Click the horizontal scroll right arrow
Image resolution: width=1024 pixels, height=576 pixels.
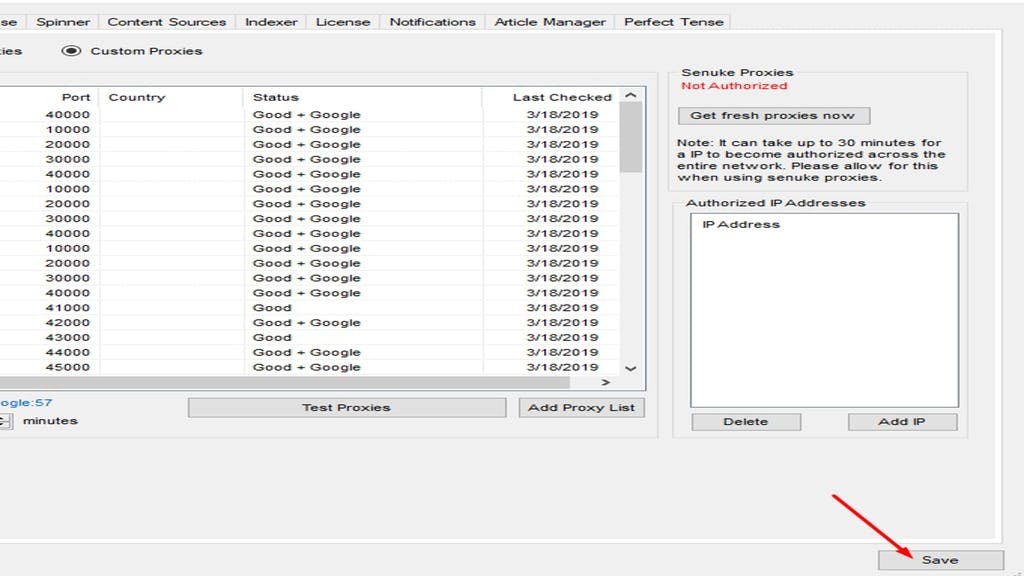(605, 382)
